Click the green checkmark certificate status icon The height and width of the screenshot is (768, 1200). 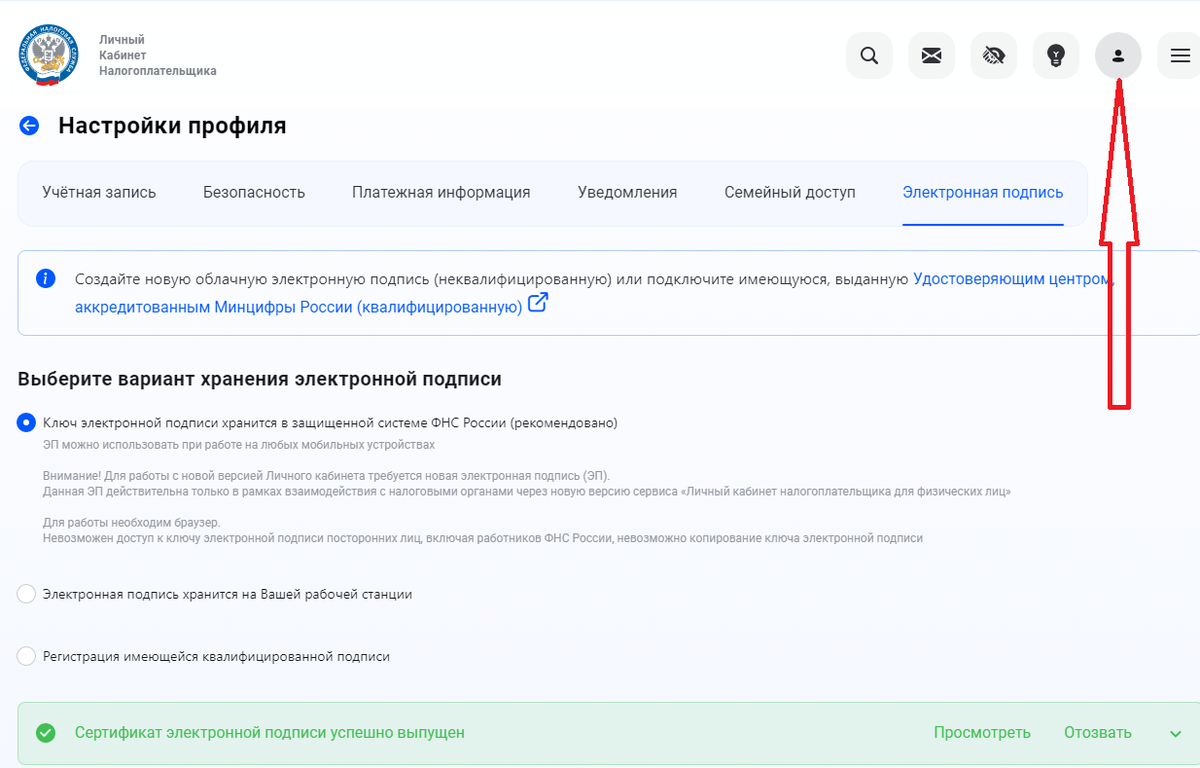click(x=45, y=732)
